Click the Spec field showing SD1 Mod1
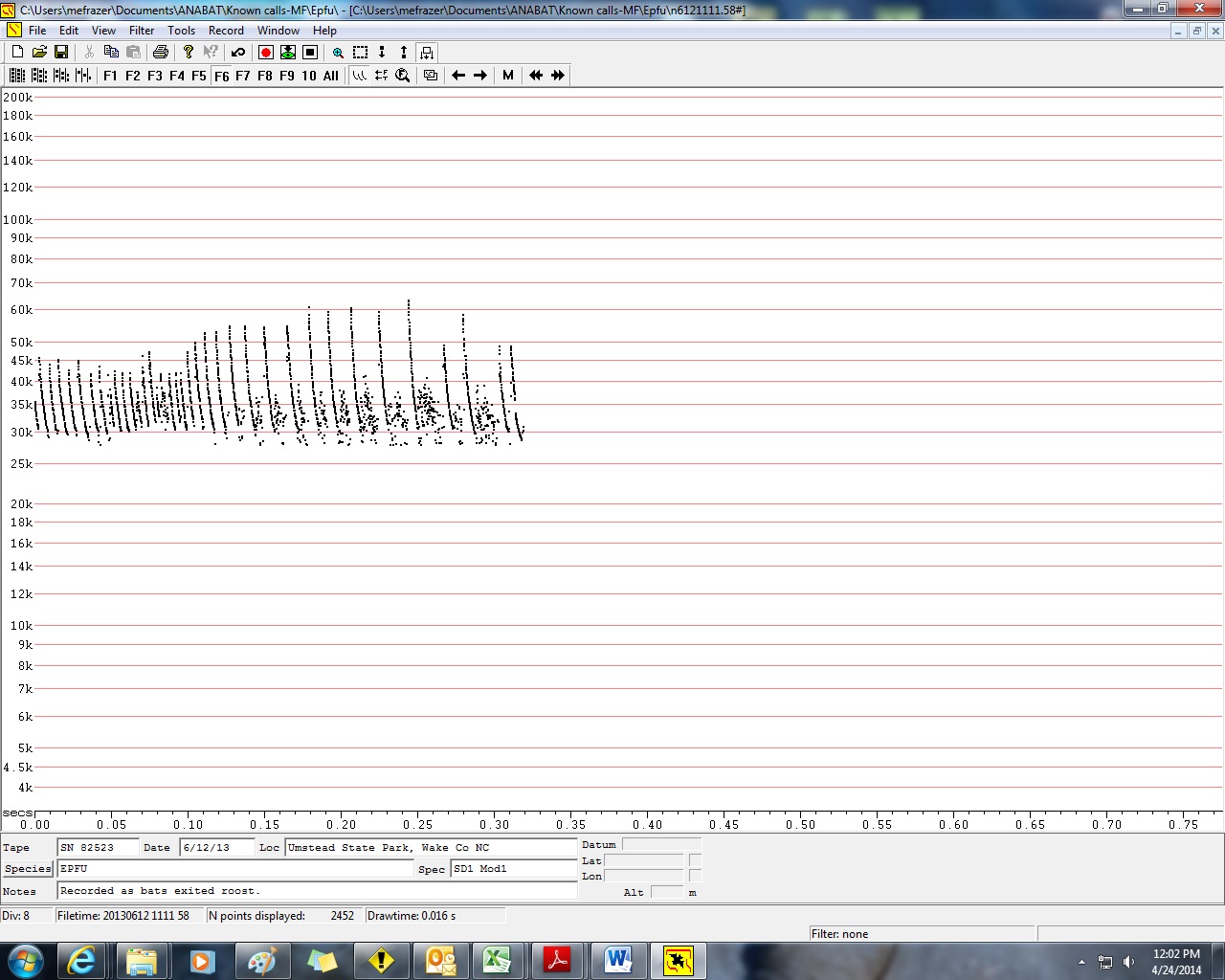 (x=514, y=869)
